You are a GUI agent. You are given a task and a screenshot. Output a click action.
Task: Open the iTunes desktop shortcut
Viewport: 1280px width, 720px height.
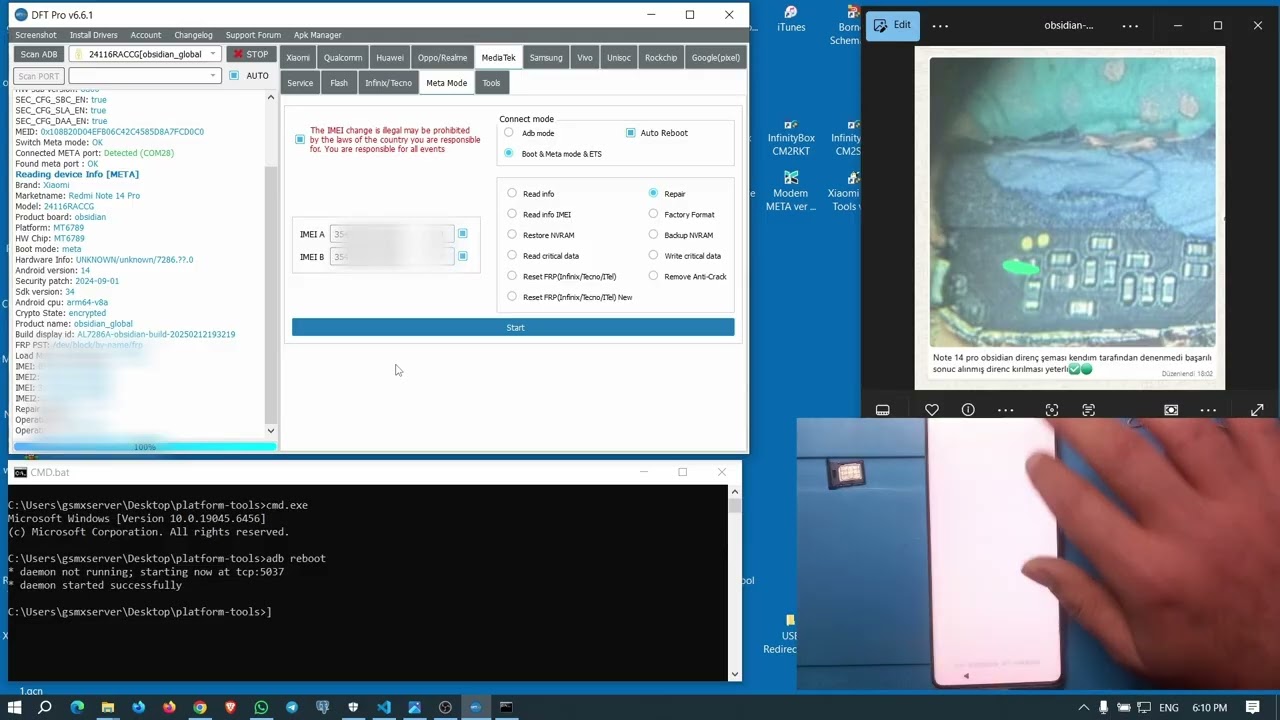tap(791, 19)
